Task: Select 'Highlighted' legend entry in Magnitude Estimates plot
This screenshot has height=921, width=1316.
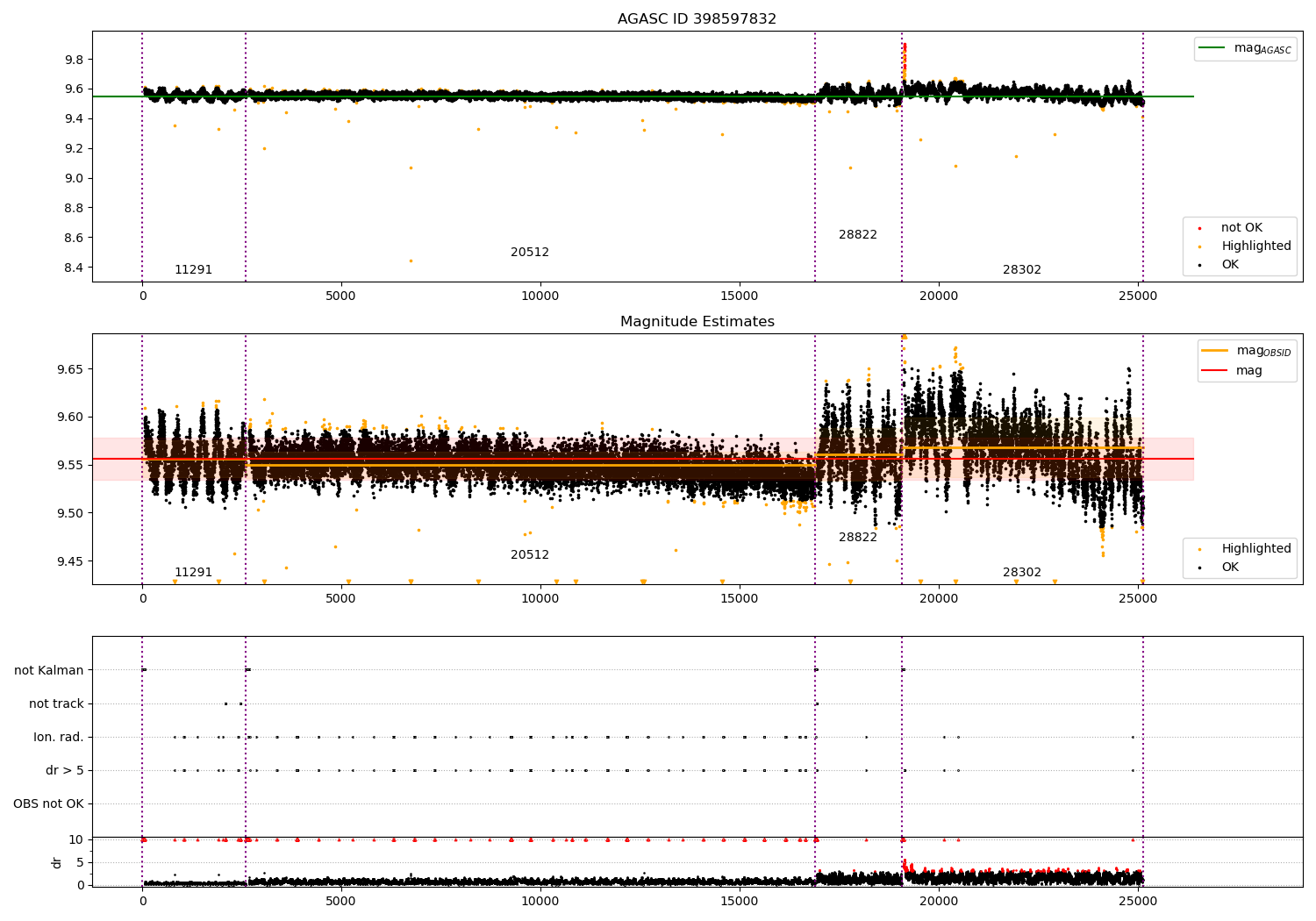Action: pyautogui.click(x=1256, y=549)
